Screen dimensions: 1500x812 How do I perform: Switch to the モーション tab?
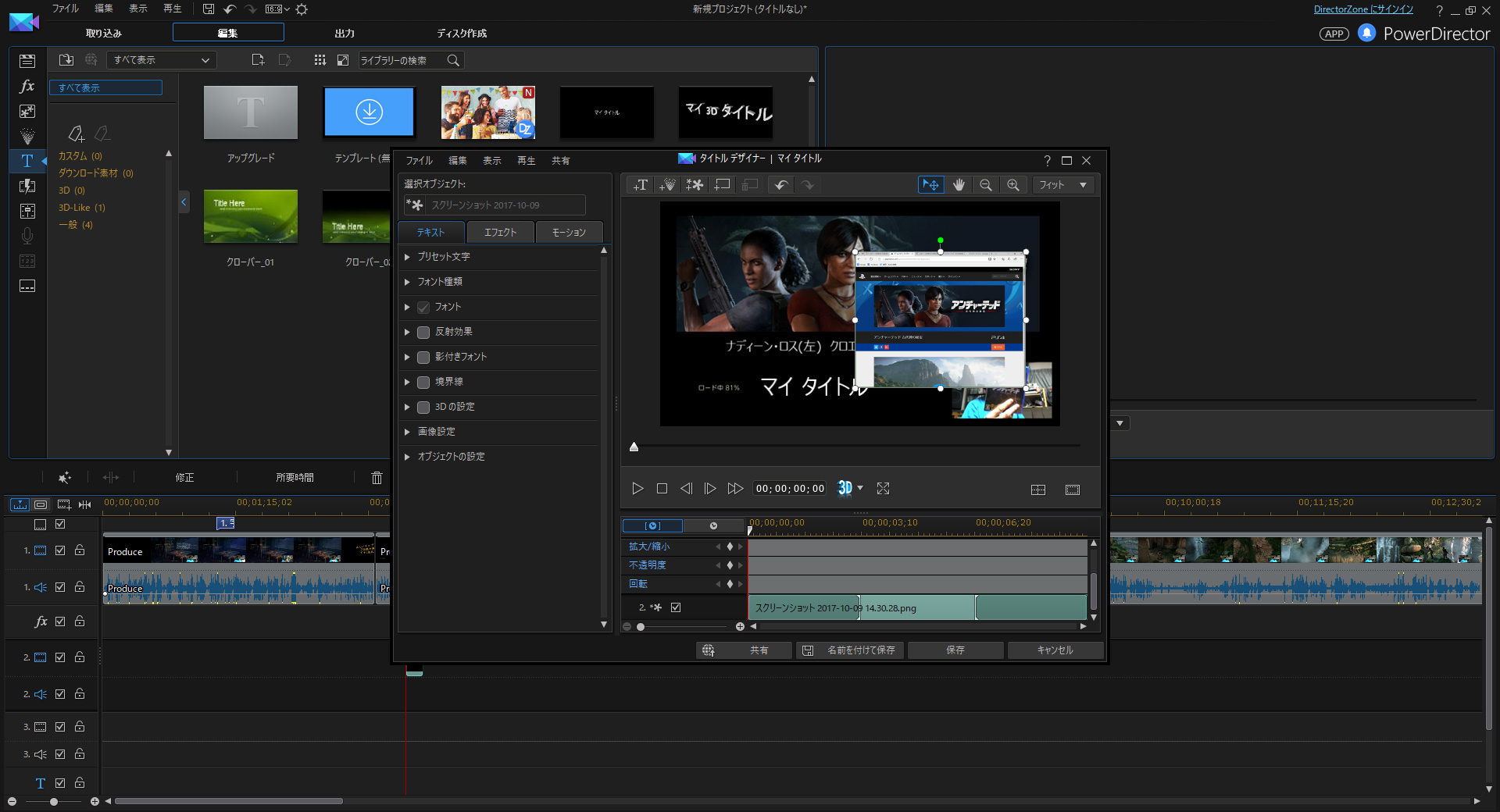[x=569, y=233]
